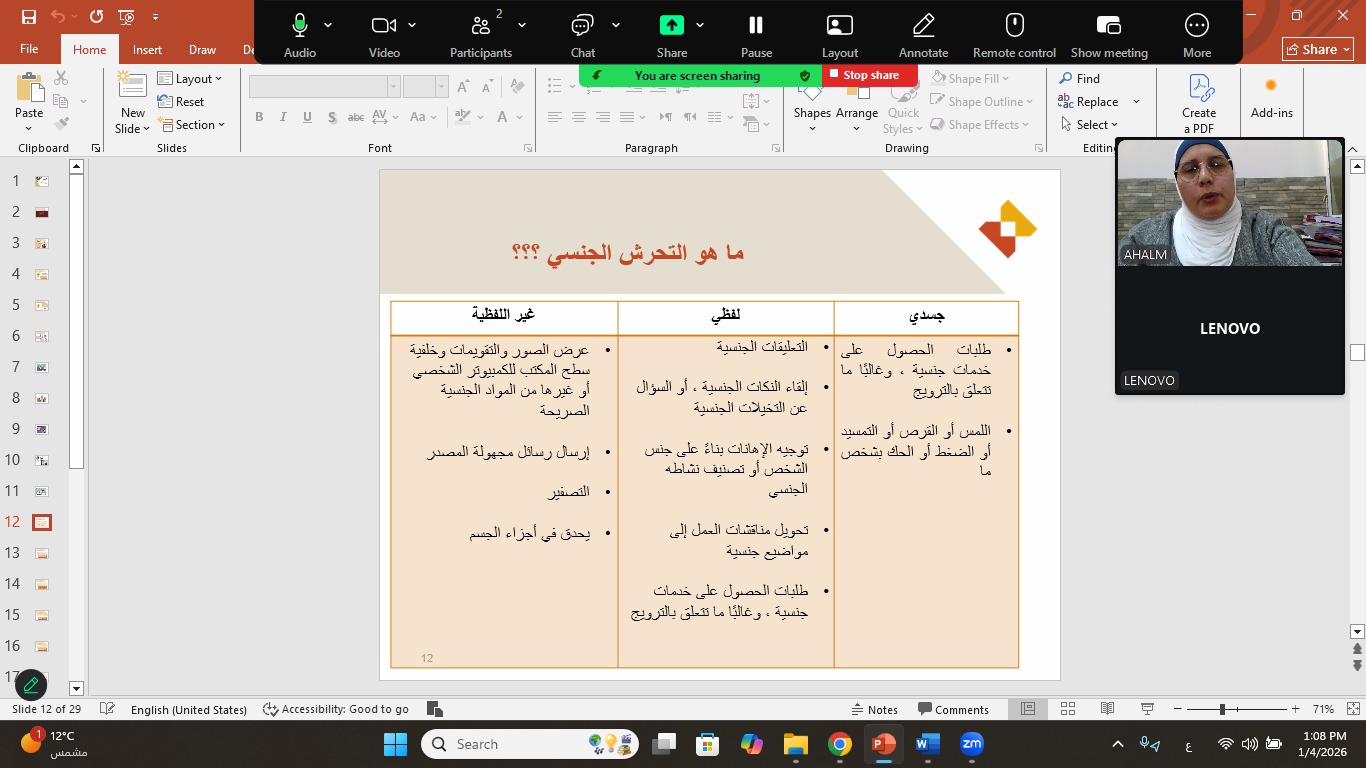Open PowerPoint from the Windows taskbar
1366x768 pixels.
point(883,744)
